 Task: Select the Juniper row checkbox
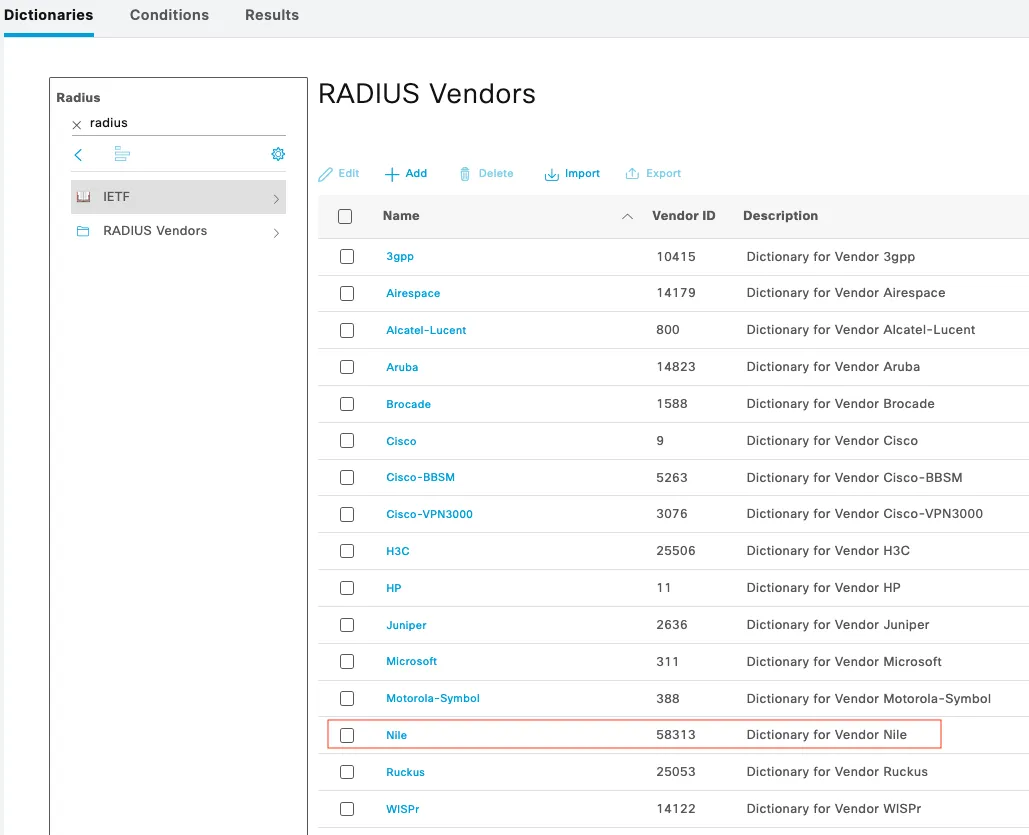tap(347, 625)
